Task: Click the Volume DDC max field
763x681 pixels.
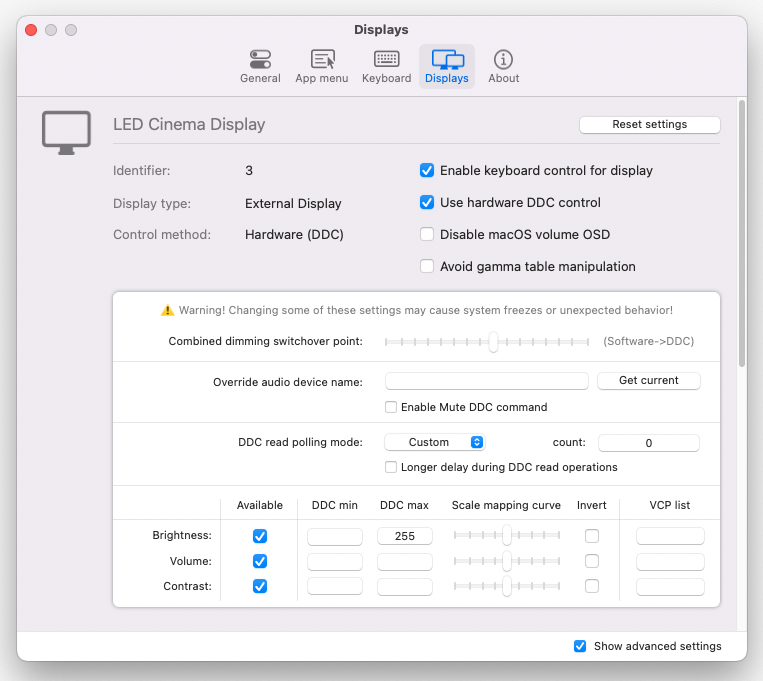Action: coord(405,562)
